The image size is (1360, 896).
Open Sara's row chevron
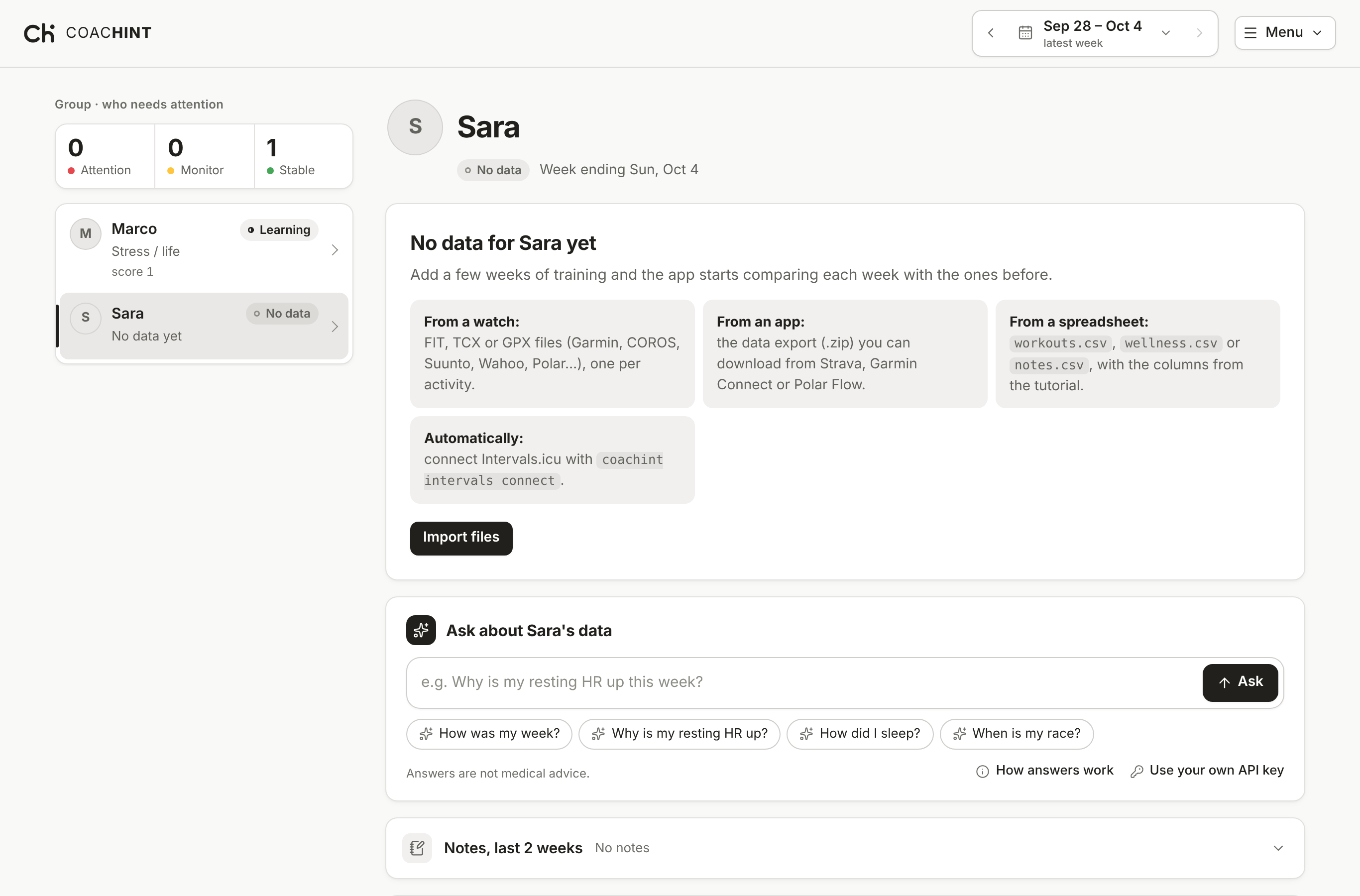(335, 326)
